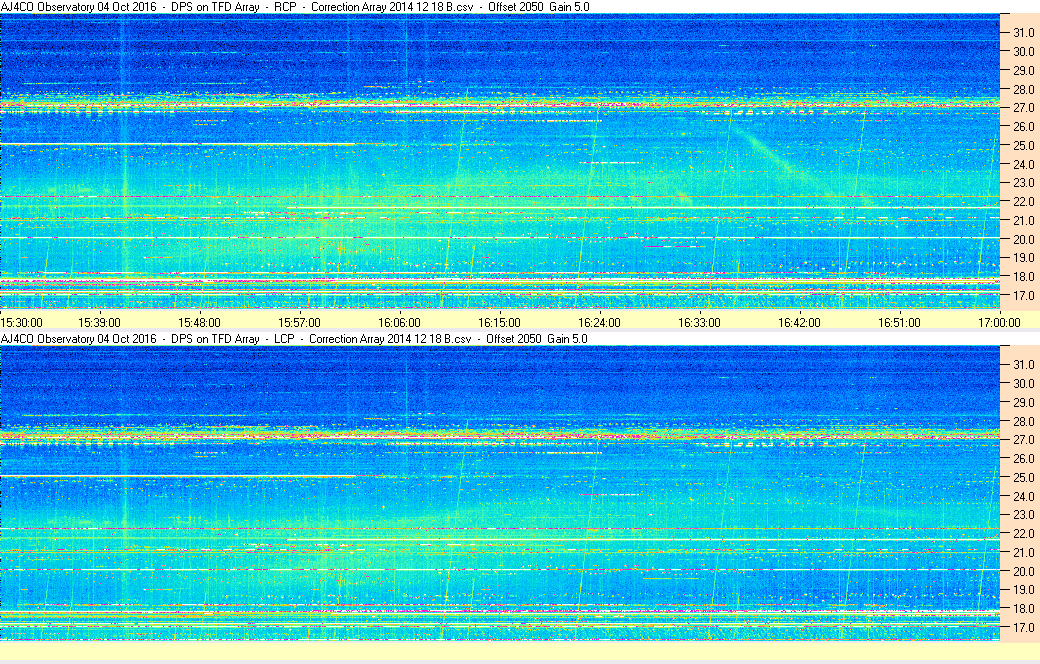Select 31.0 frequency label in RCP panel
The width and height of the screenshot is (1040, 664).
coord(1020,33)
